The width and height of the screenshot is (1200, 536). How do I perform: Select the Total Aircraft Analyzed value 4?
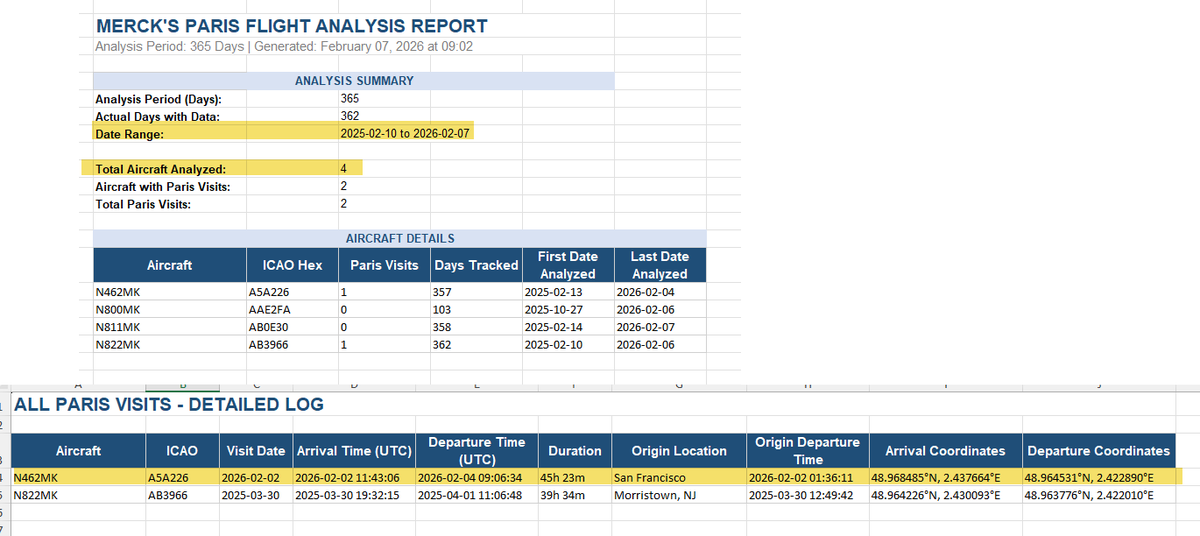344,169
